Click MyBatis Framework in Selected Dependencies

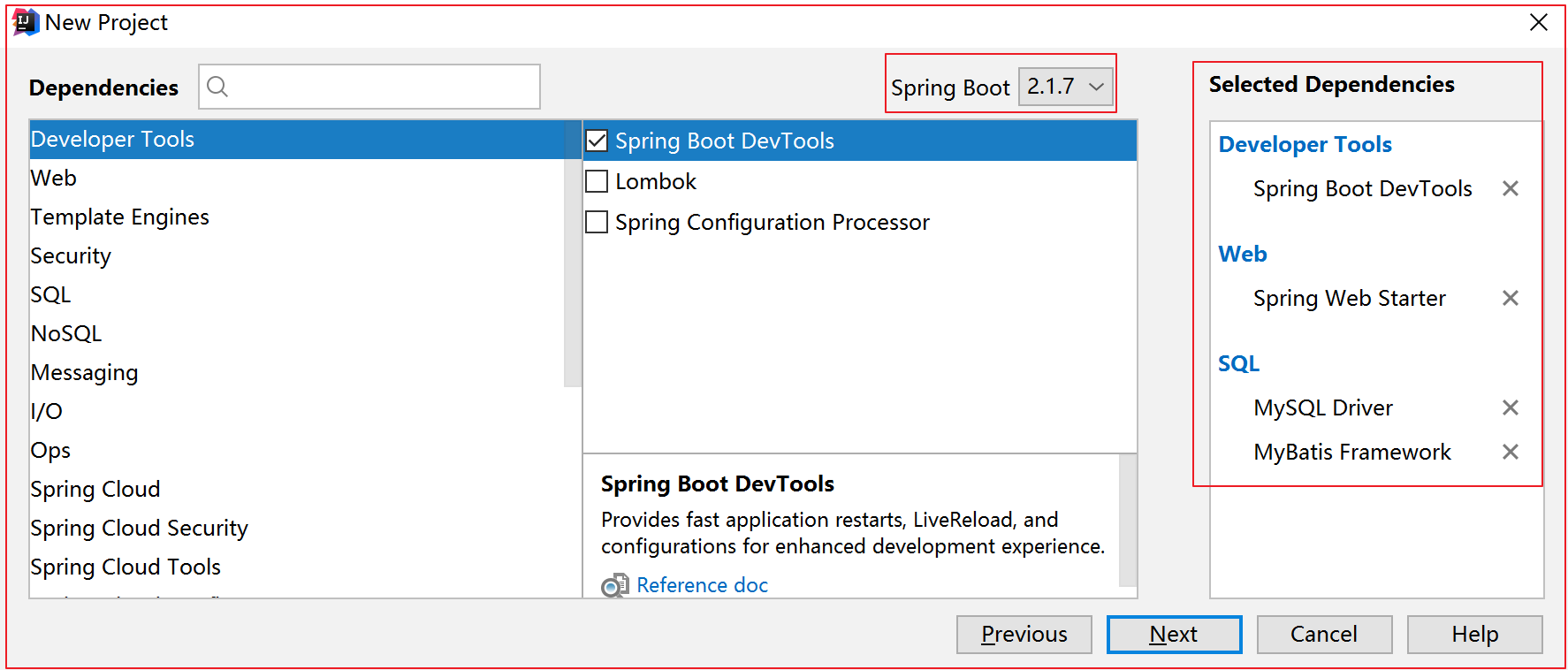(x=1351, y=452)
